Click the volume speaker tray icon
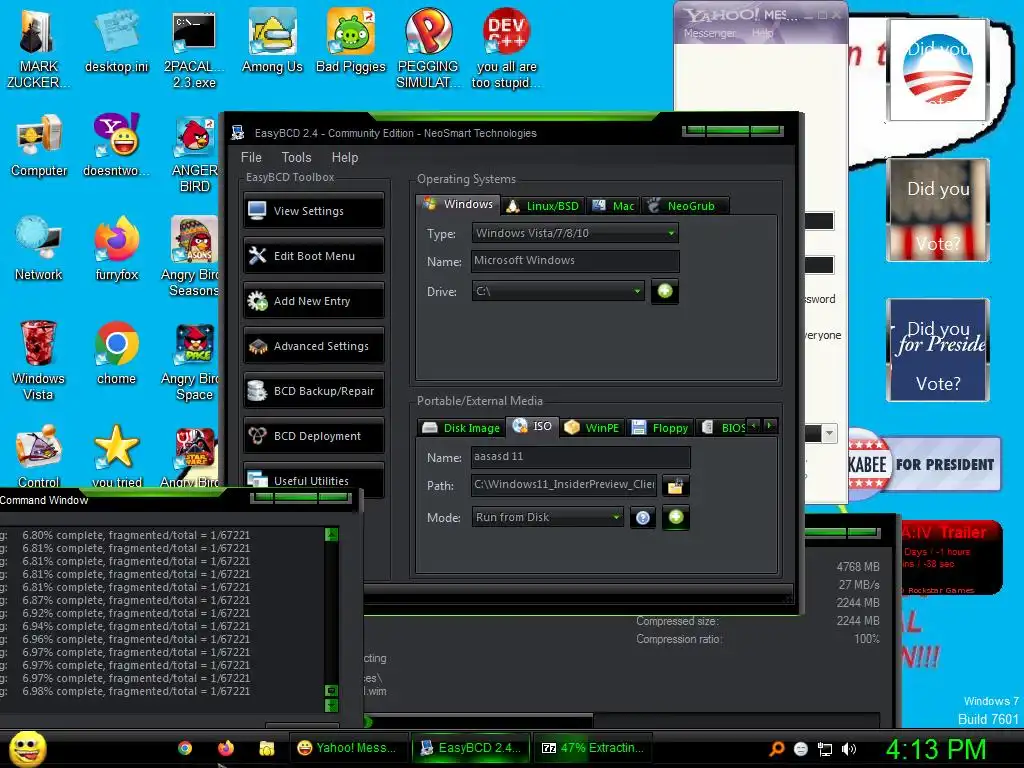Image resolution: width=1024 pixels, height=768 pixels. point(849,749)
